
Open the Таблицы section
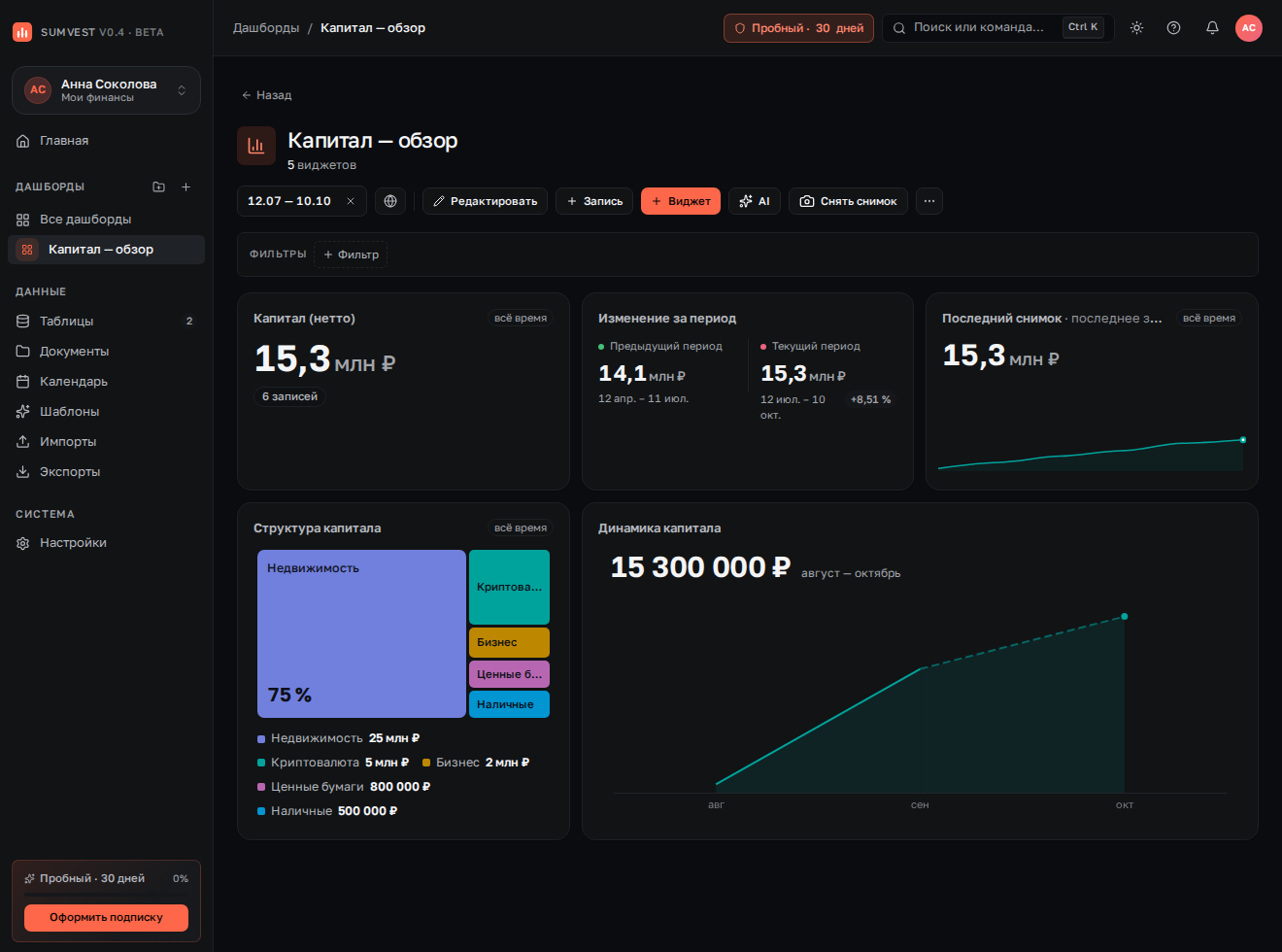click(106, 321)
